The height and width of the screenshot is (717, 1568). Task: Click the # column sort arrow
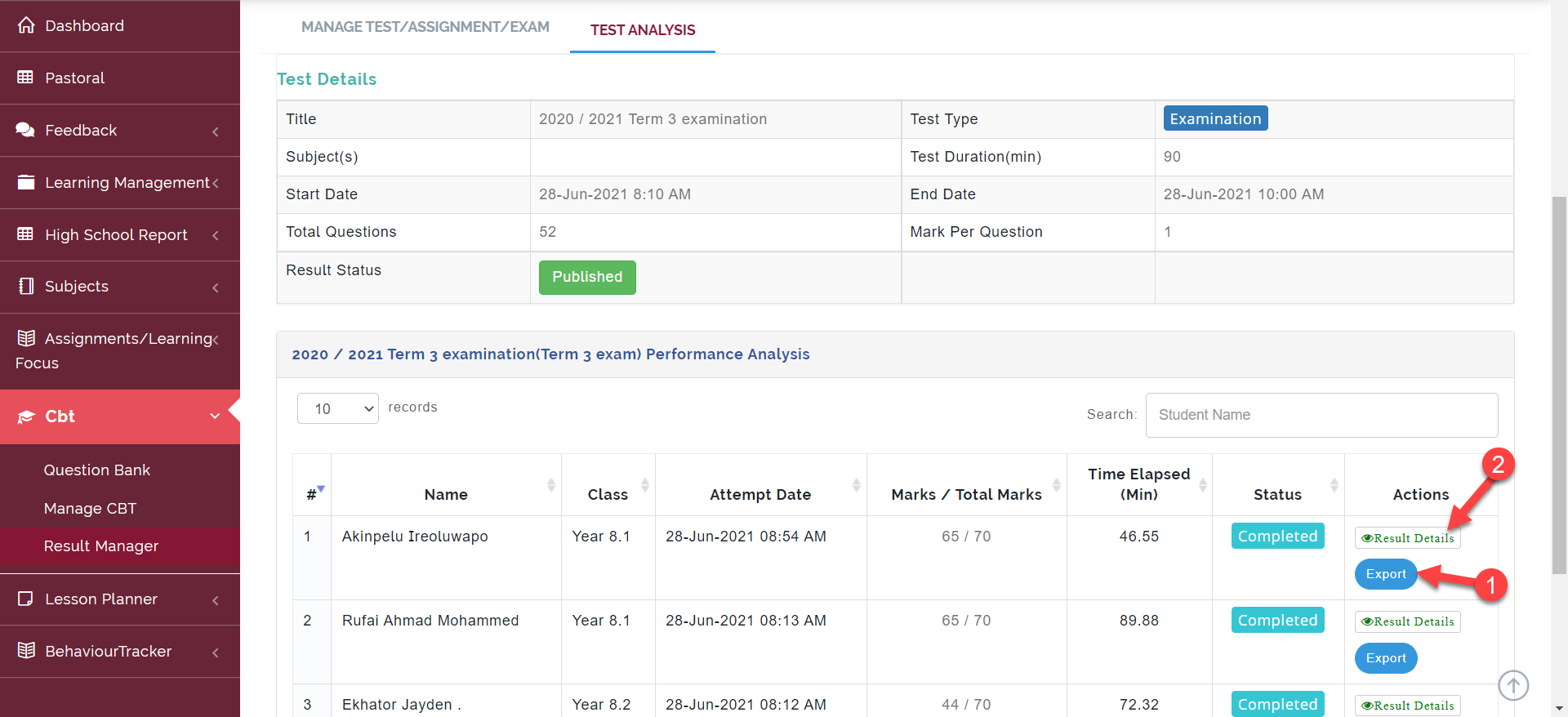(321, 489)
